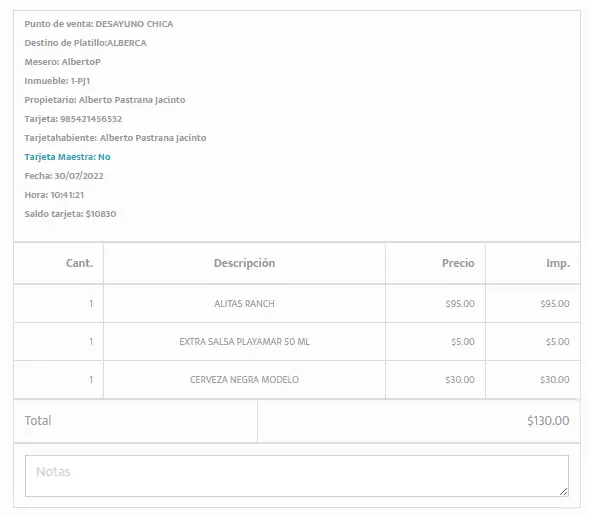Click the Punto de venta: DESAYUNO CHICA line
The width and height of the screenshot is (590, 516).
99,24
